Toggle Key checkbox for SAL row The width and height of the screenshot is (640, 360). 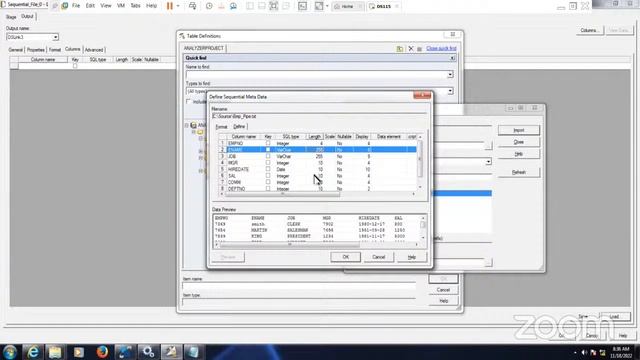tap(268, 176)
